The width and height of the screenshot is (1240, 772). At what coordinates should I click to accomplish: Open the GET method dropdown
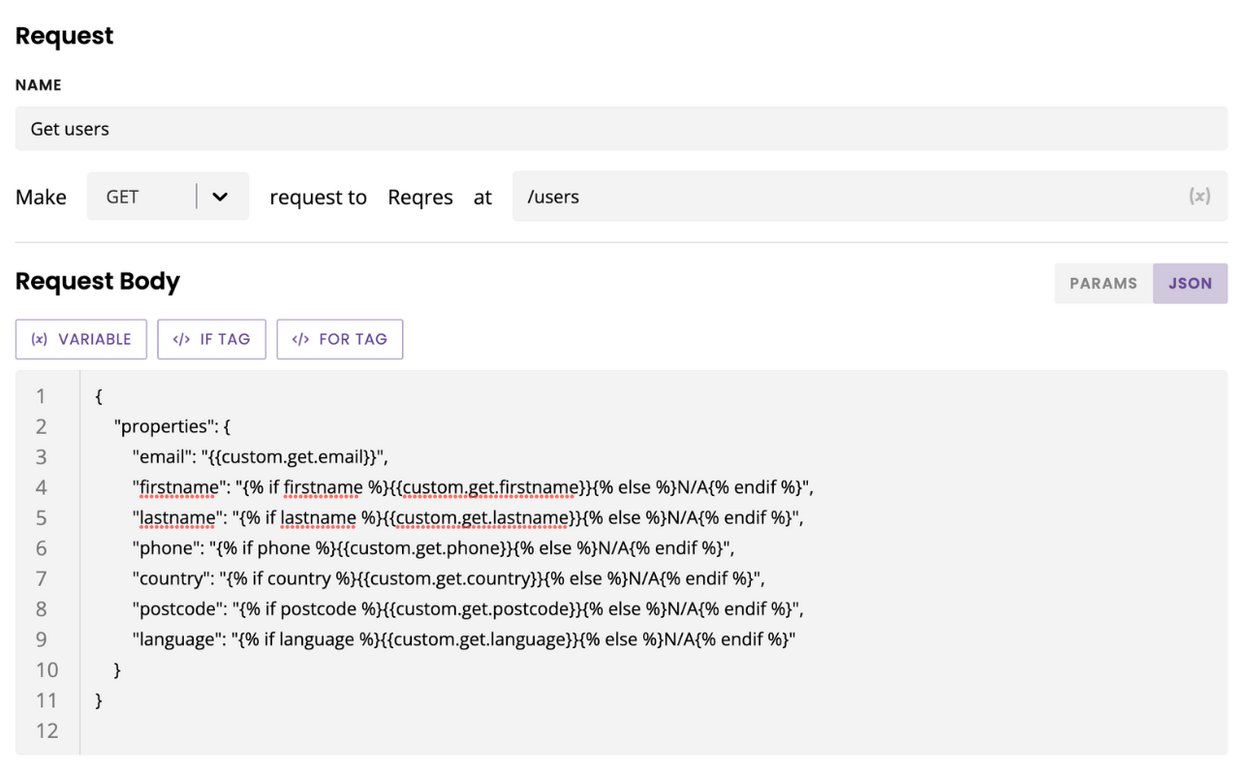coord(167,197)
